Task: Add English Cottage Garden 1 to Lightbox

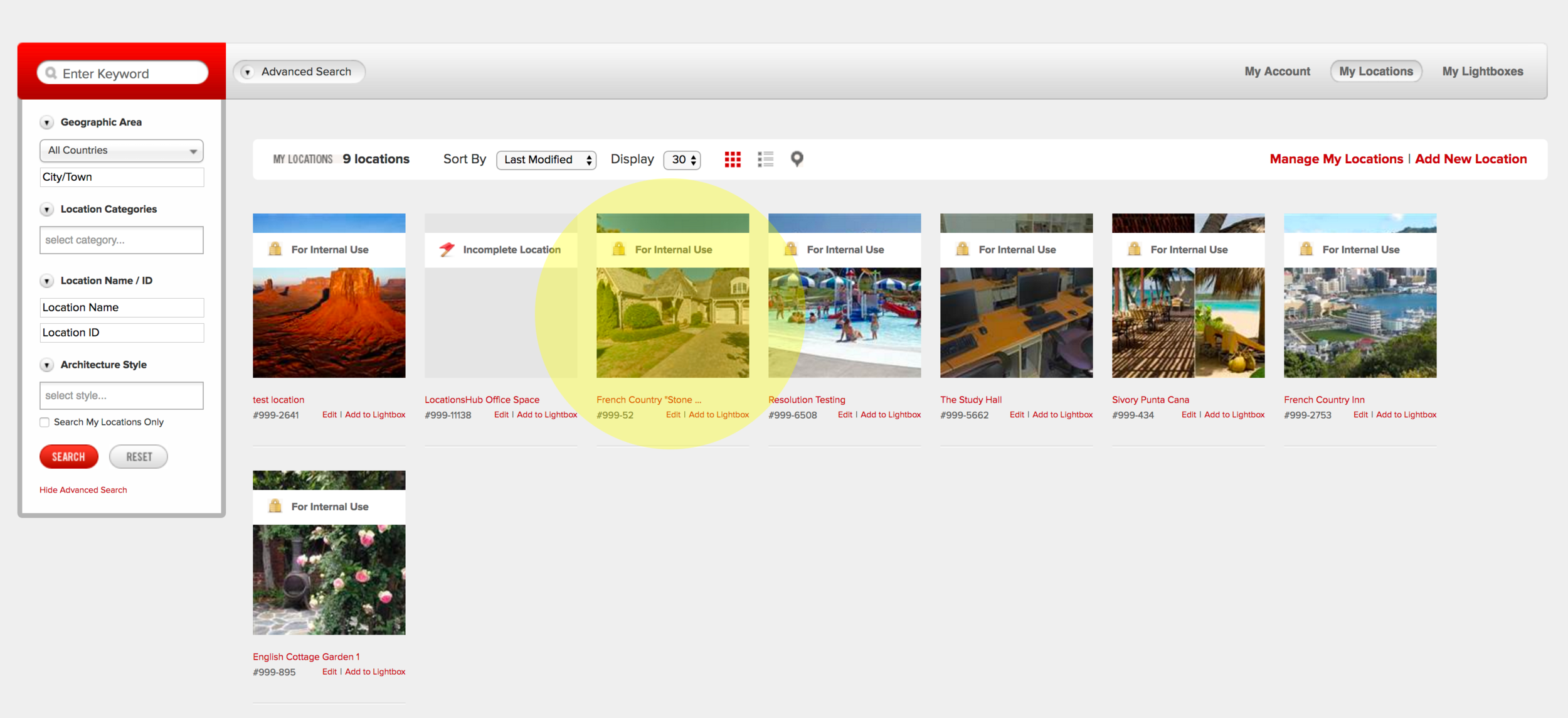Action: pyautogui.click(x=375, y=672)
